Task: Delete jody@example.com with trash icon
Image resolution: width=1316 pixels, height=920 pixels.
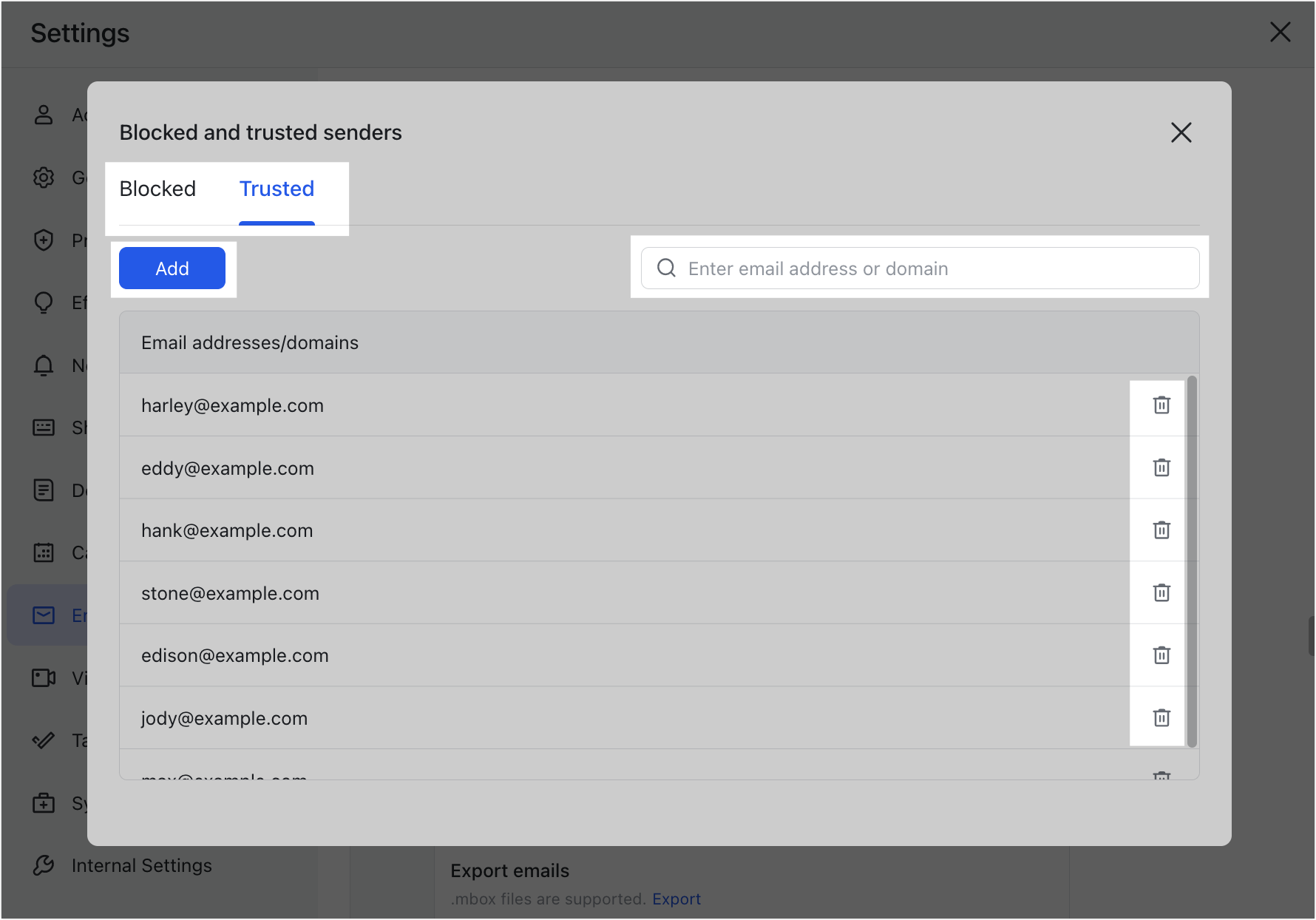Action: click(1161, 718)
